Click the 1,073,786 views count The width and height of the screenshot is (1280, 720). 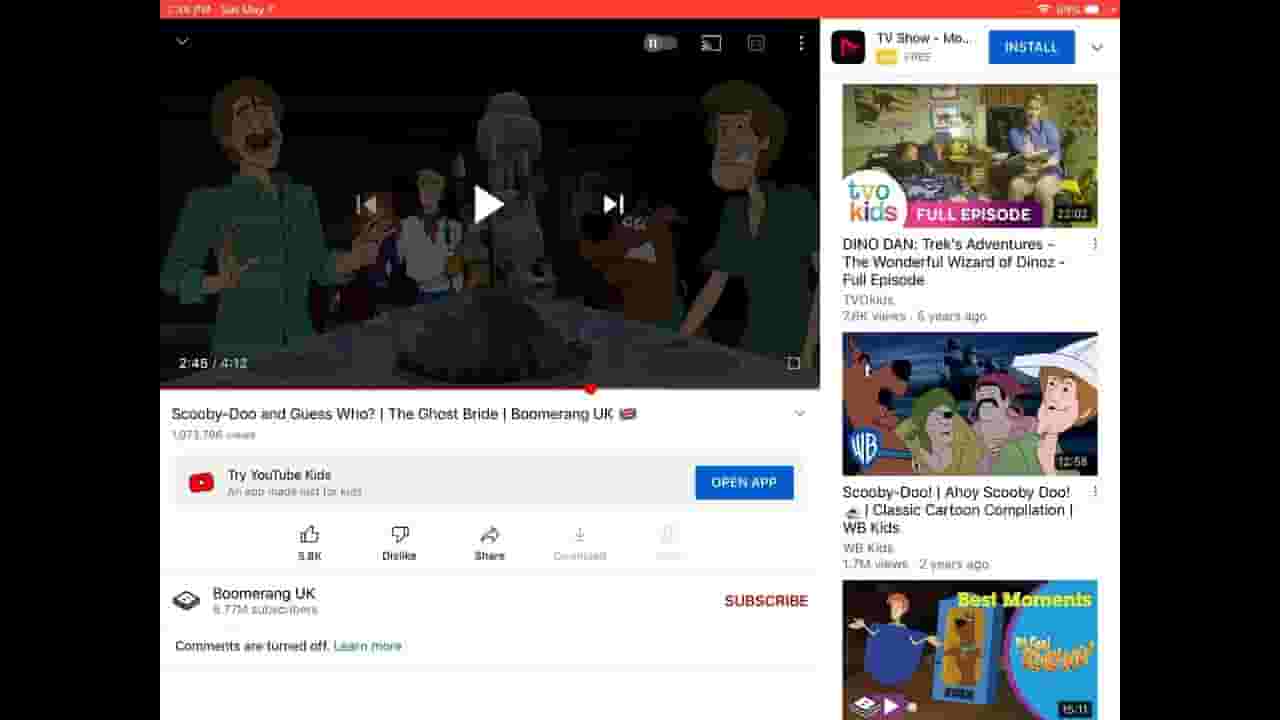pos(213,435)
